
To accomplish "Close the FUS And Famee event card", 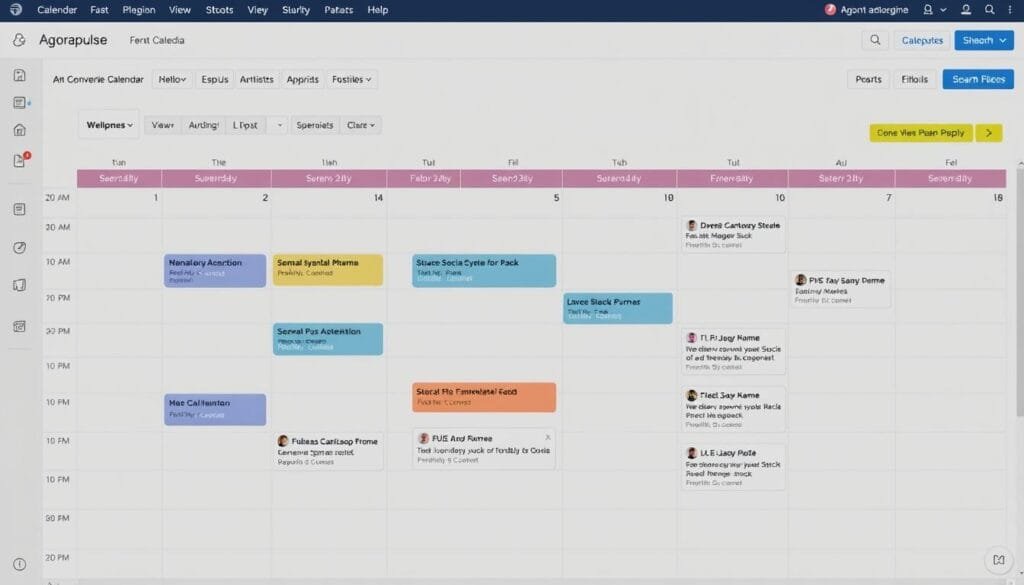I will [x=547, y=437].
